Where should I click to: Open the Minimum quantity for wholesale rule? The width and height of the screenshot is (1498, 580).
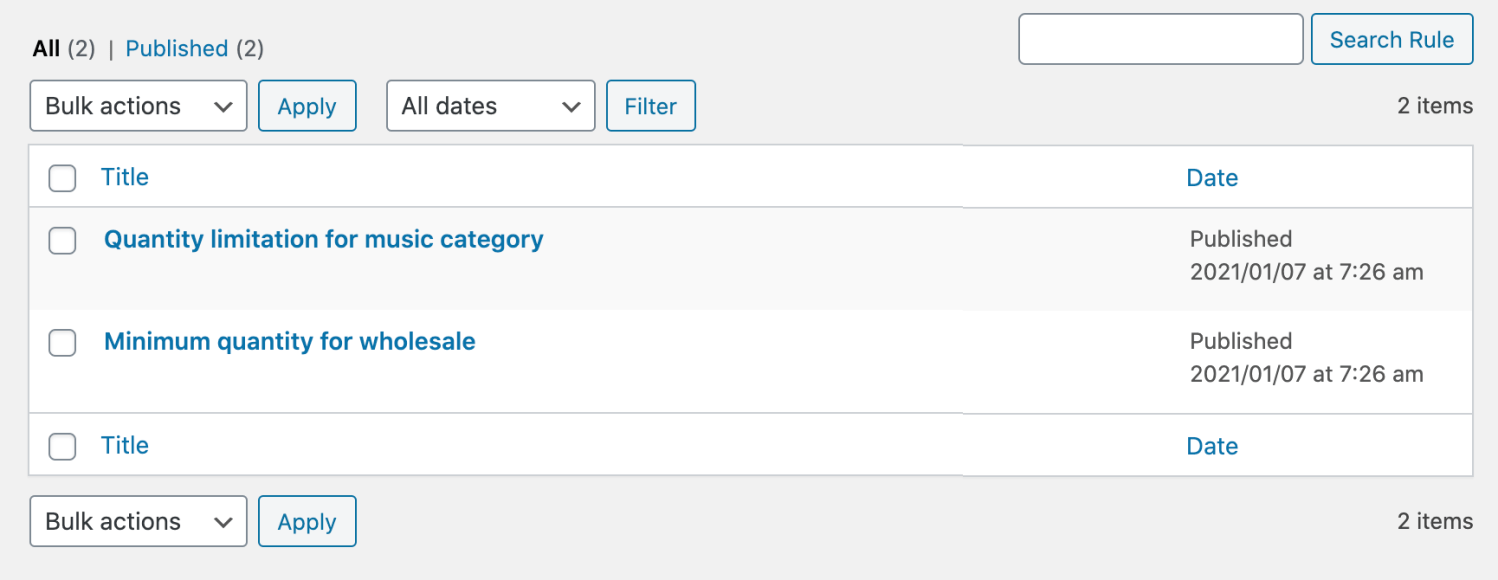289,341
